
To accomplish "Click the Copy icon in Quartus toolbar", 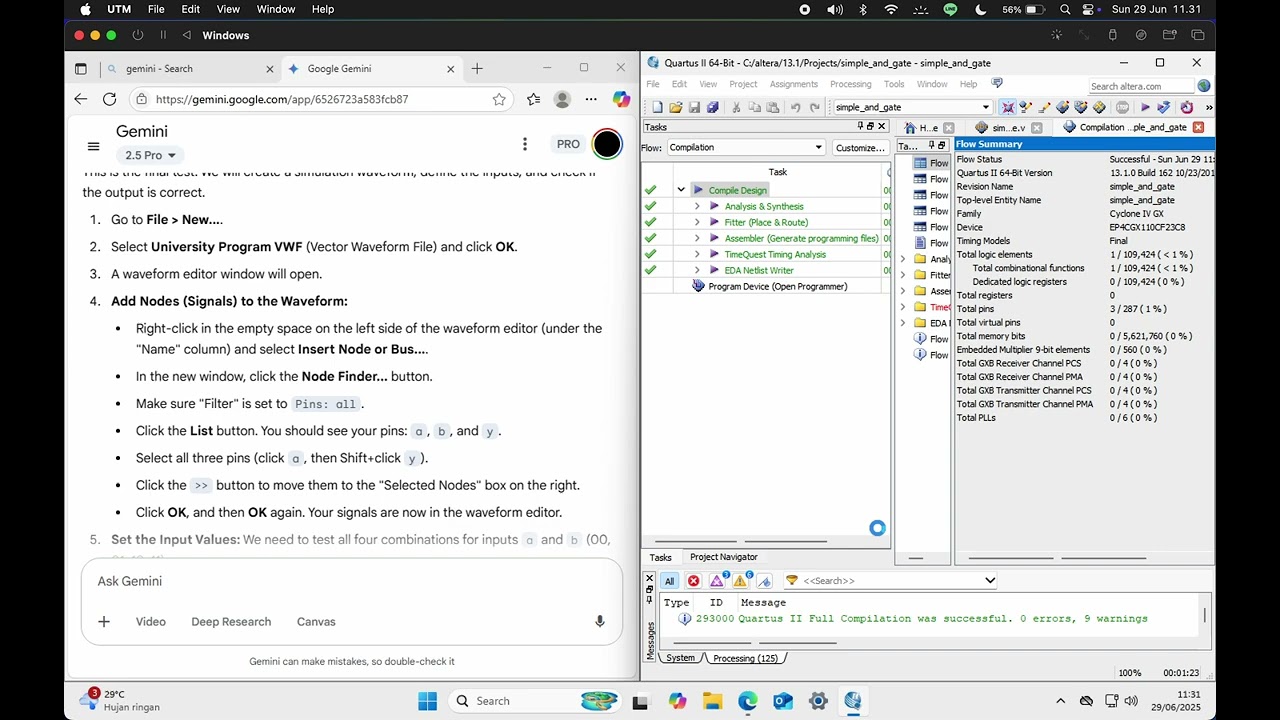I will click(x=755, y=107).
